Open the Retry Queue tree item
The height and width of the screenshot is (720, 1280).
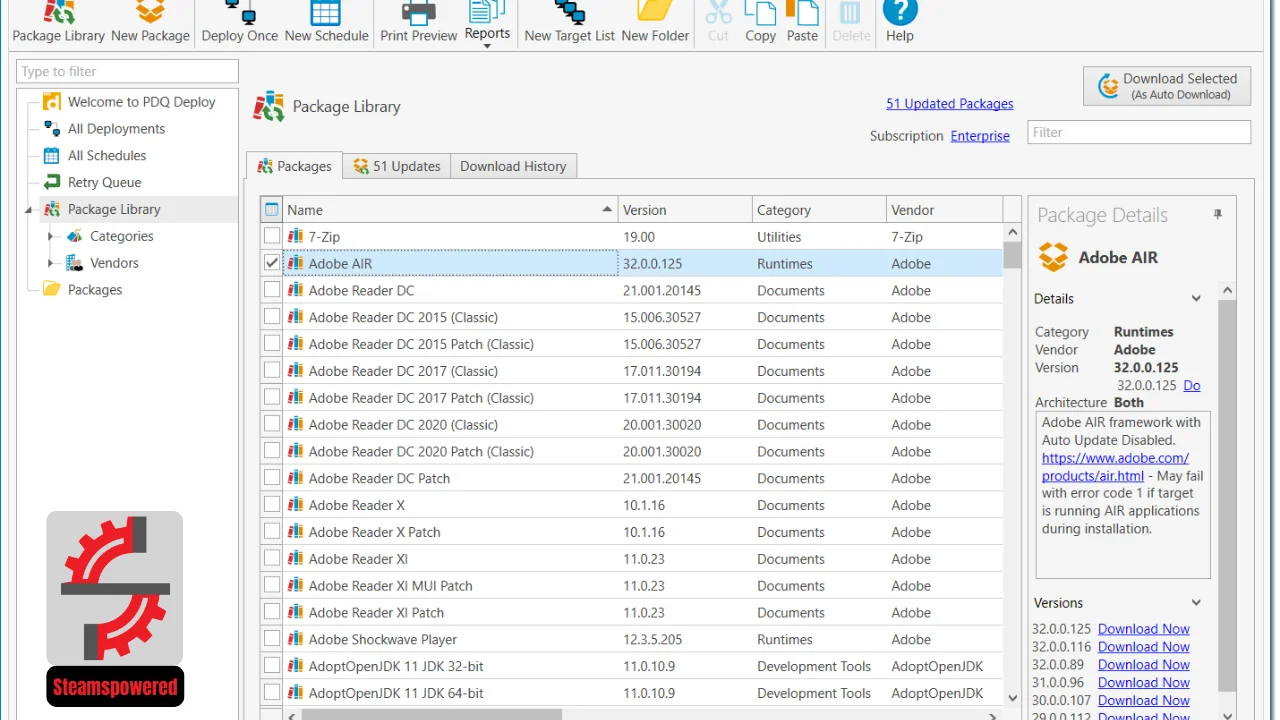pos(92,183)
